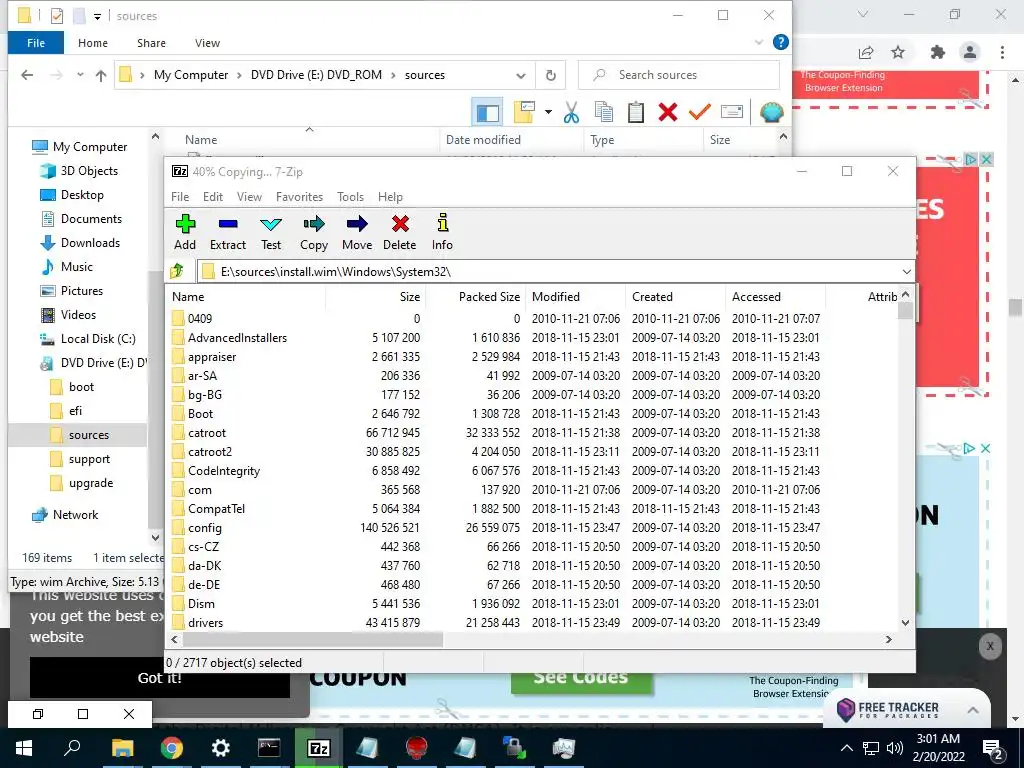Open the new folder icon dropdown arrow
Viewport: 1024px width, 768px height.
[549, 112]
